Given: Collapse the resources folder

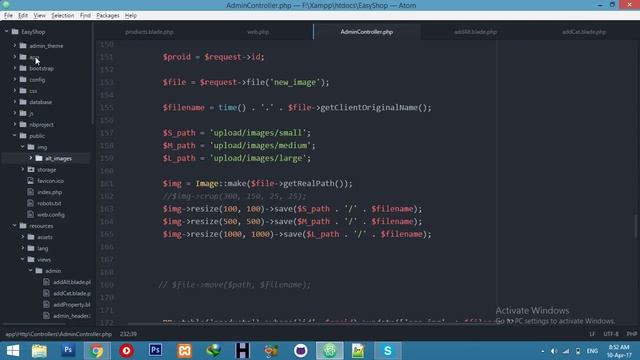Looking at the screenshot, I should 15,225.
